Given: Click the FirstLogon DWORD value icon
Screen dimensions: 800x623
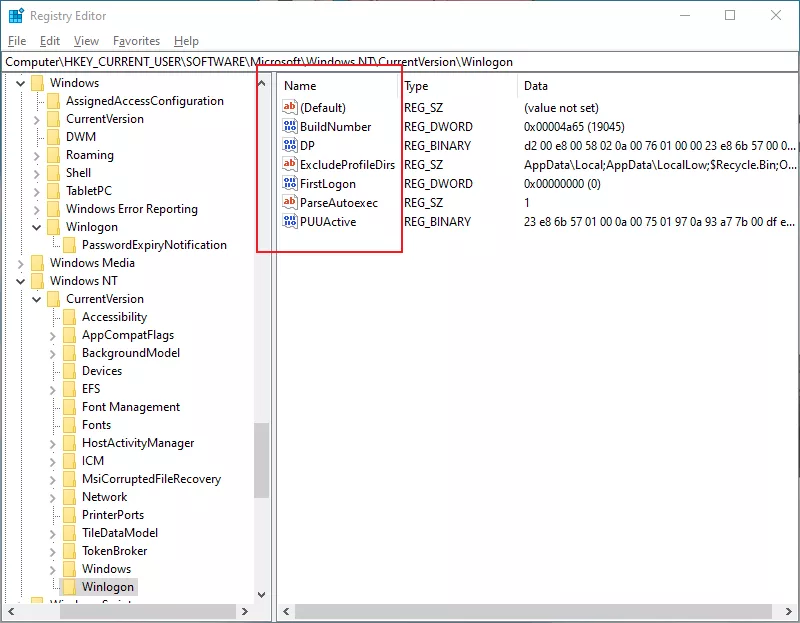Looking at the screenshot, I should pyautogui.click(x=290, y=183).
